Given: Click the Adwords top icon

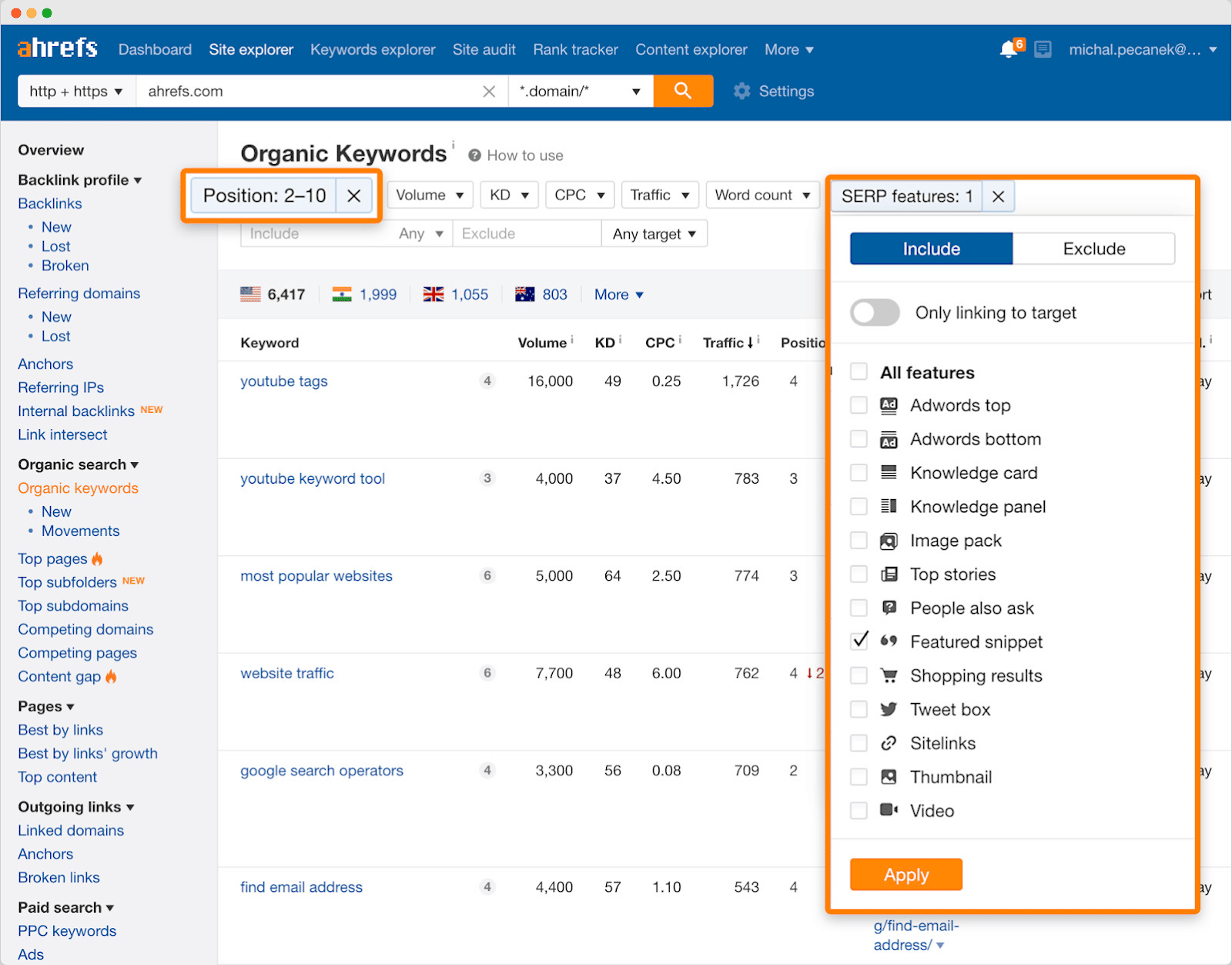Looking at the screenshot, I should [889, 405].
